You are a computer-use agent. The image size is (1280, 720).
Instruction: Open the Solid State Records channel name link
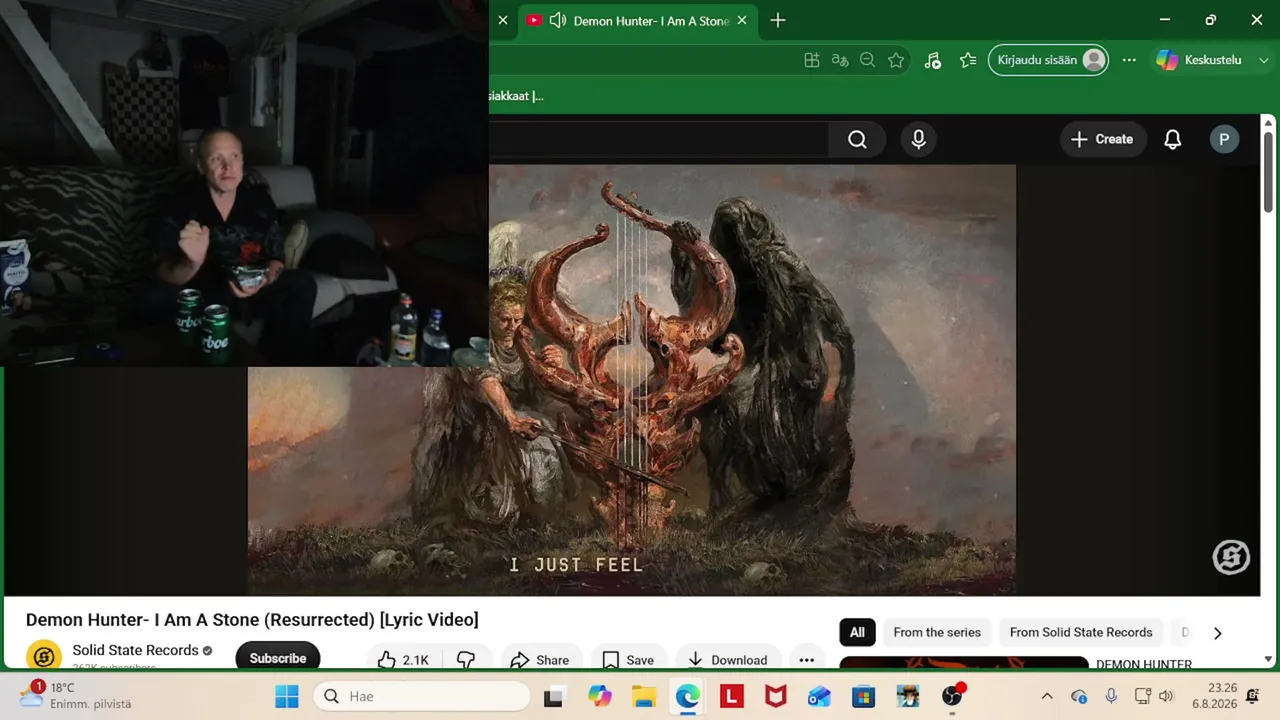pos(135,650)
